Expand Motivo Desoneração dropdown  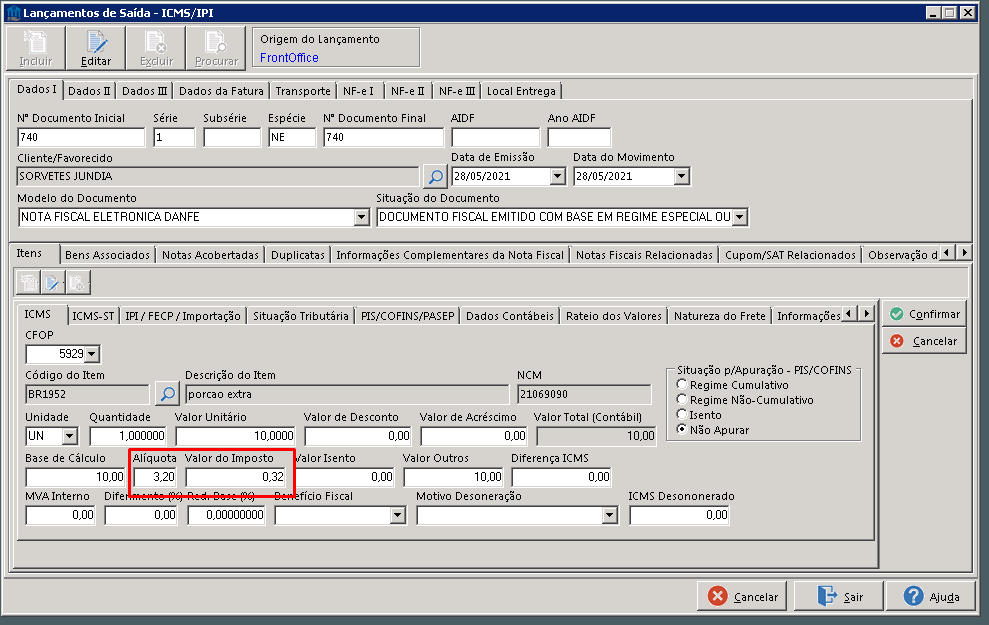[x=609, y=515]
